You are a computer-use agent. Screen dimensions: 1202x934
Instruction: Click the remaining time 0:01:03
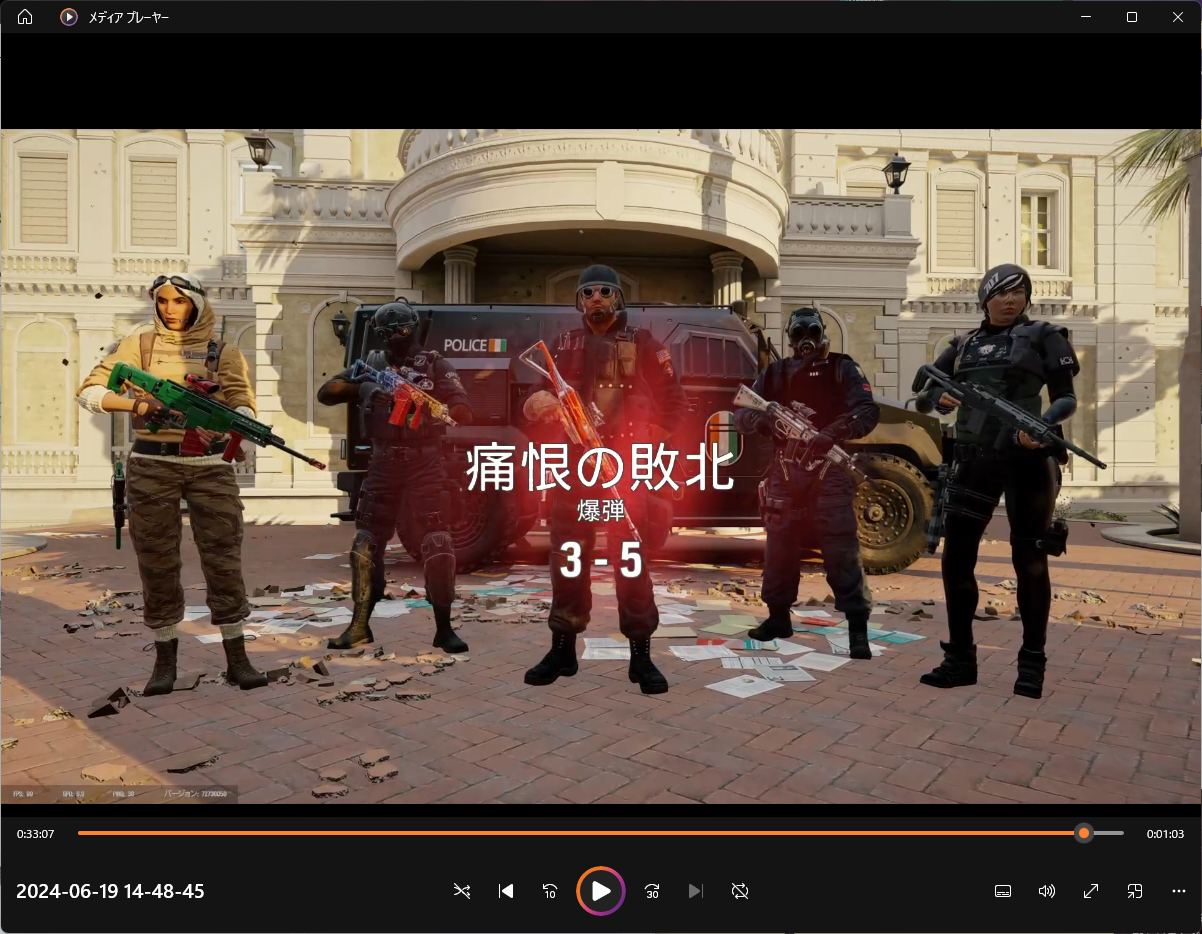click(1165, 834)
